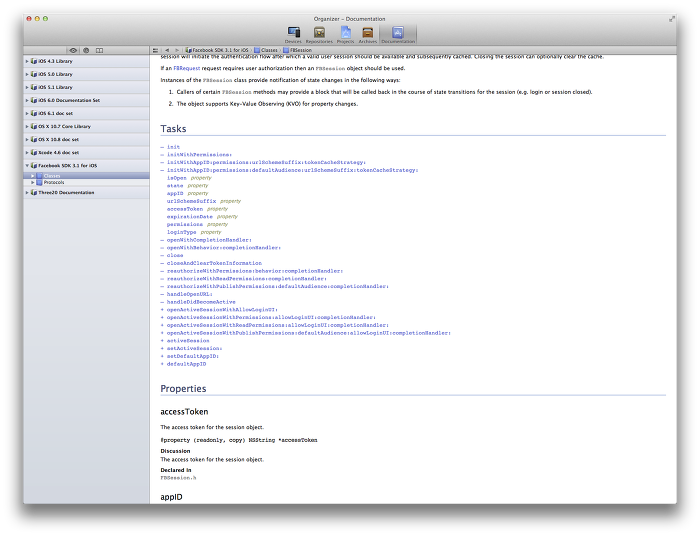700x536 pixels.
Task: Click the iOS 5.0 Library docset icon
Action: [x=34, y=74]
